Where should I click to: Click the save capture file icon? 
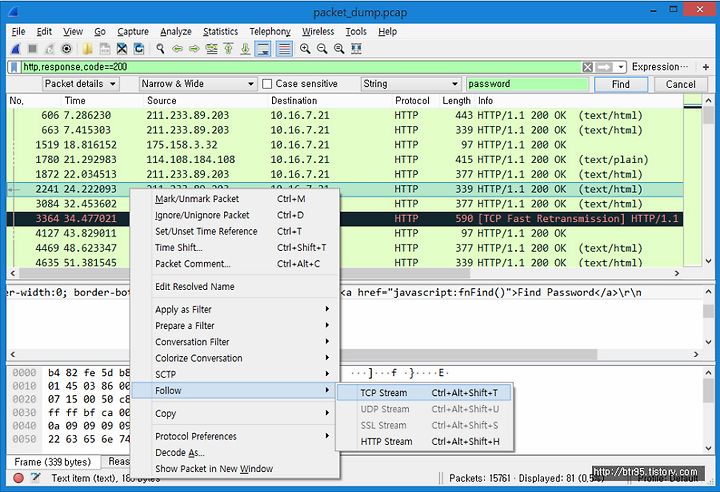(105, 49)
